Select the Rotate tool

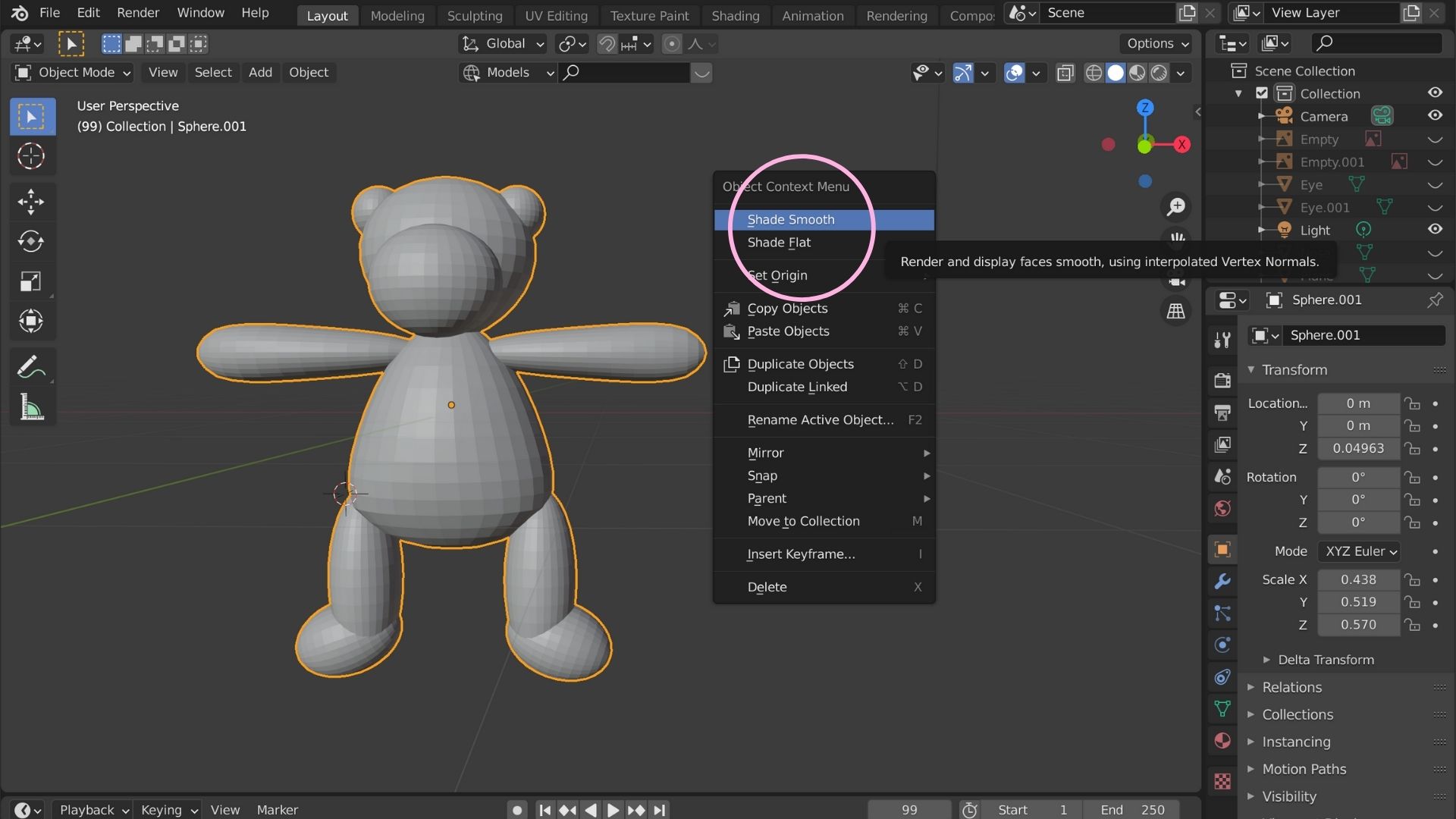32,241
